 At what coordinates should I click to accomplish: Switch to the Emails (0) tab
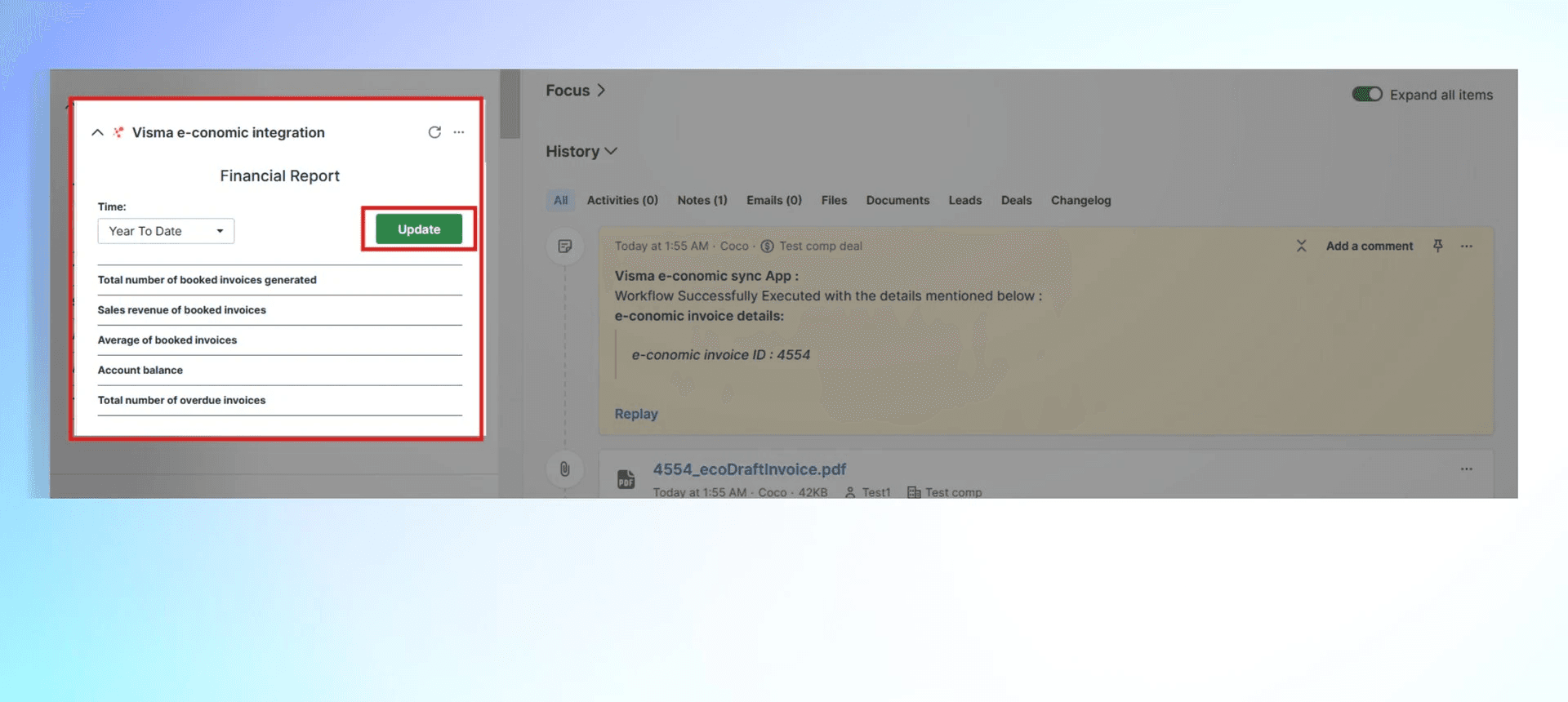pos(774,200)
